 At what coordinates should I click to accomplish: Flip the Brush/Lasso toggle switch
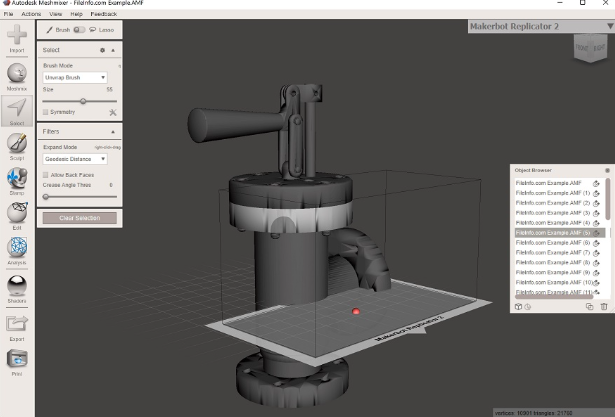[x=79, y=30]
